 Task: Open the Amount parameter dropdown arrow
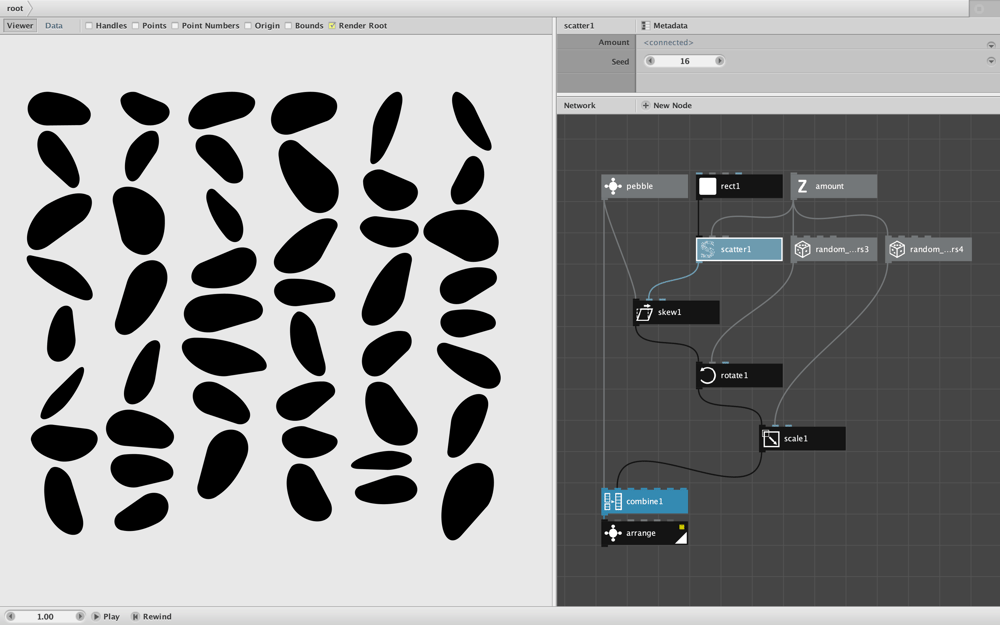coord(991,45)
